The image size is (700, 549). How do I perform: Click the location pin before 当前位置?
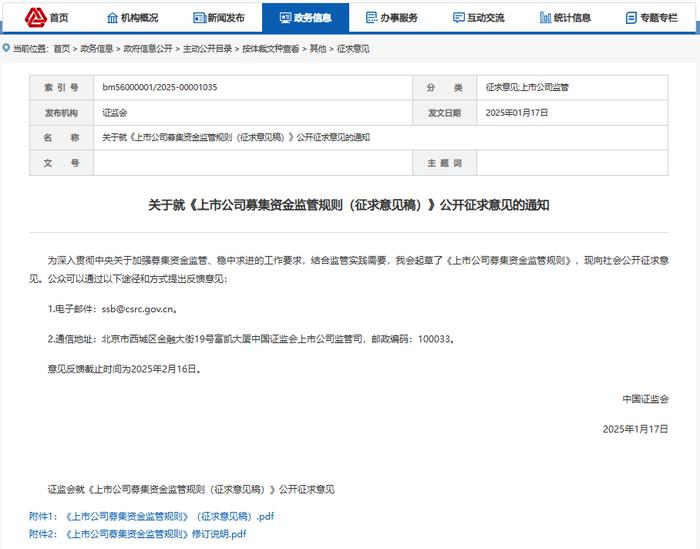point(6,48)
